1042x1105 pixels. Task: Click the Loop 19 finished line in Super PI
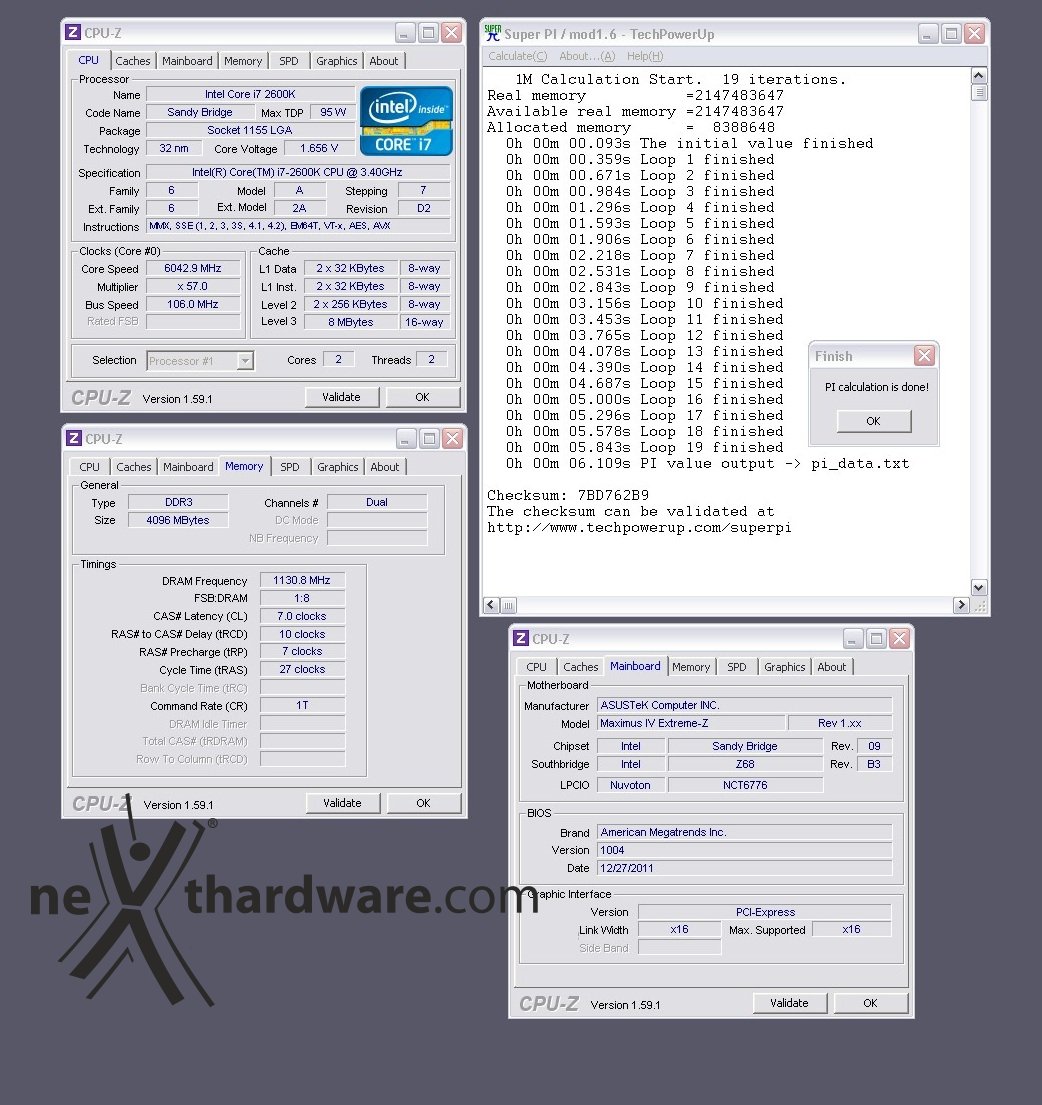point(644,447)
